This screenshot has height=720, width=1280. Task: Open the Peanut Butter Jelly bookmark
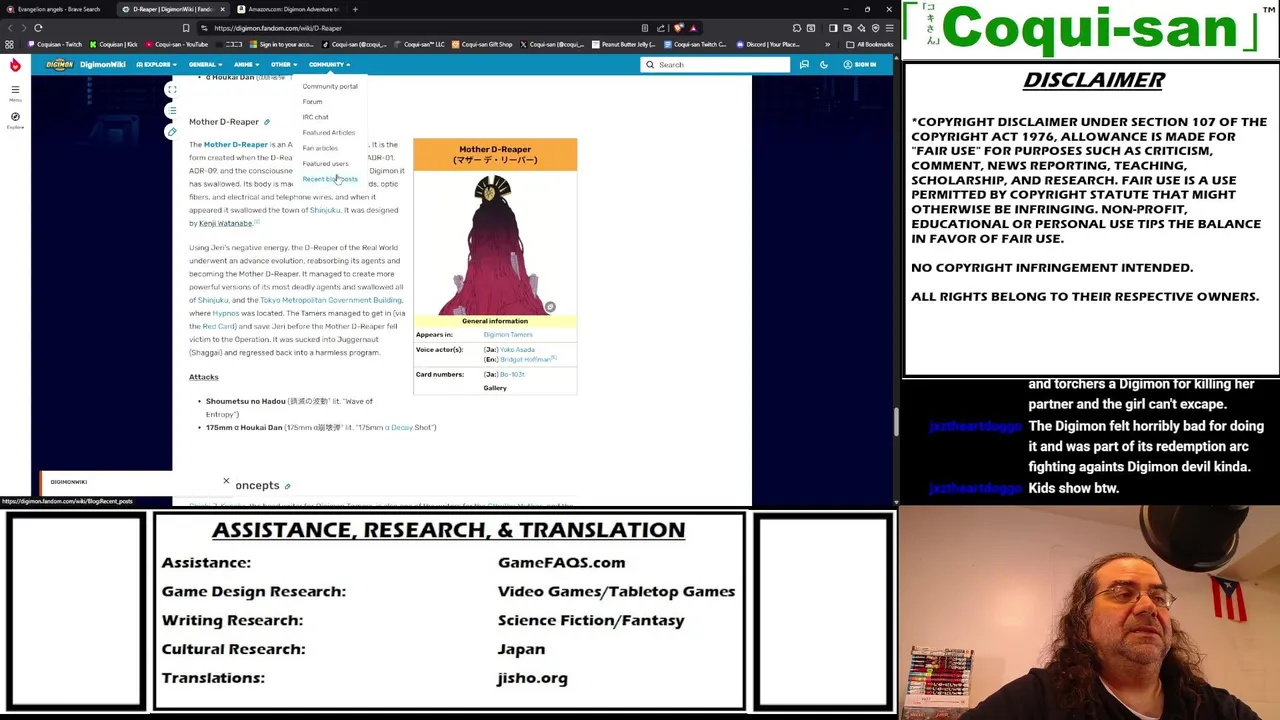tap(624, 44)
